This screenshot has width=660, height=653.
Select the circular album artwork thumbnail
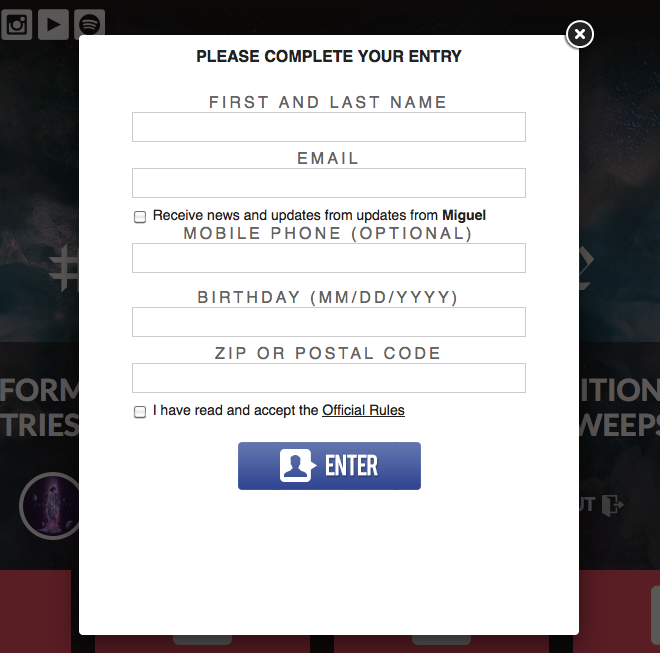[50, 506]
